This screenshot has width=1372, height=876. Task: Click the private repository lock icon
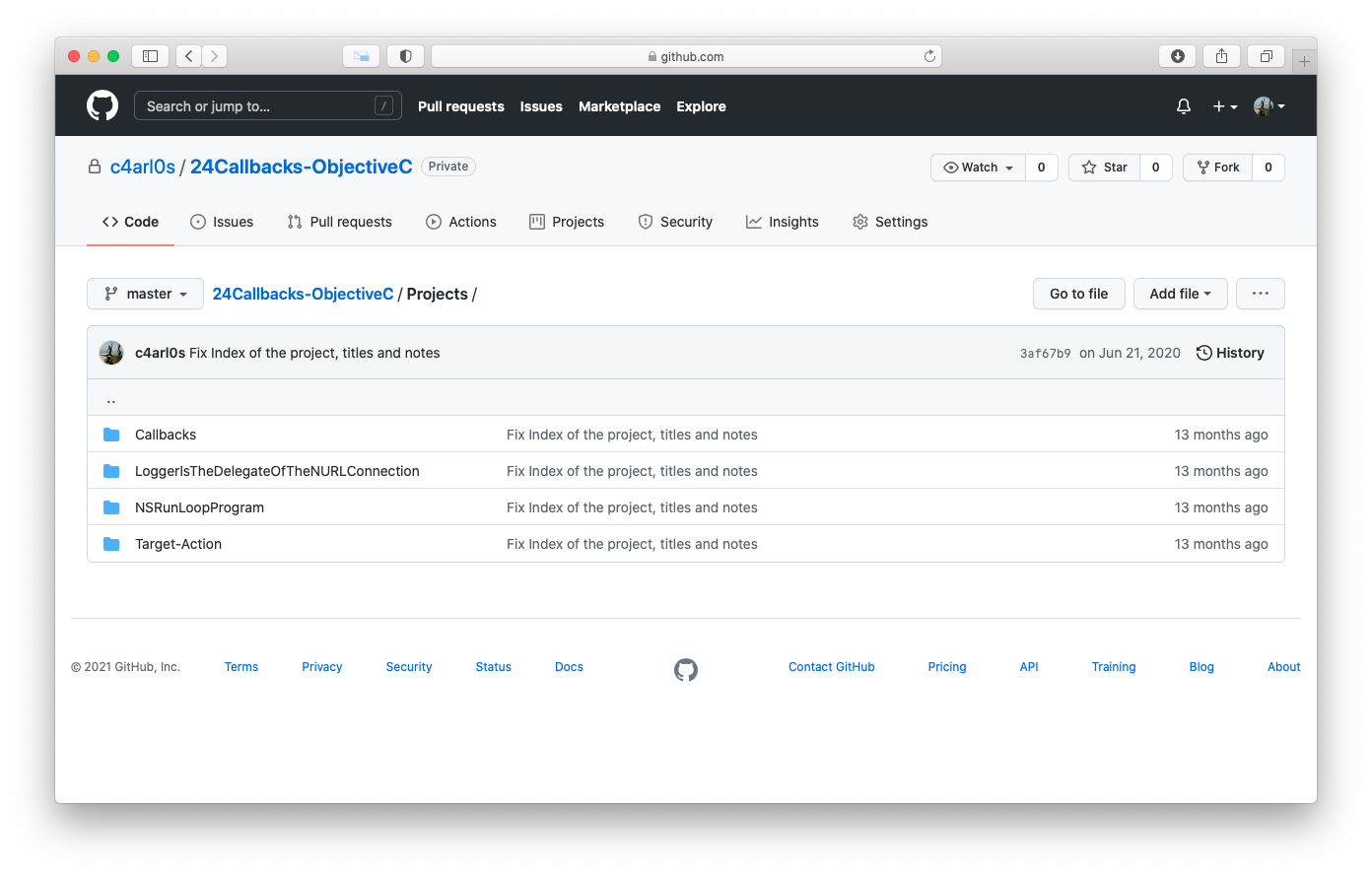(95, 167)
